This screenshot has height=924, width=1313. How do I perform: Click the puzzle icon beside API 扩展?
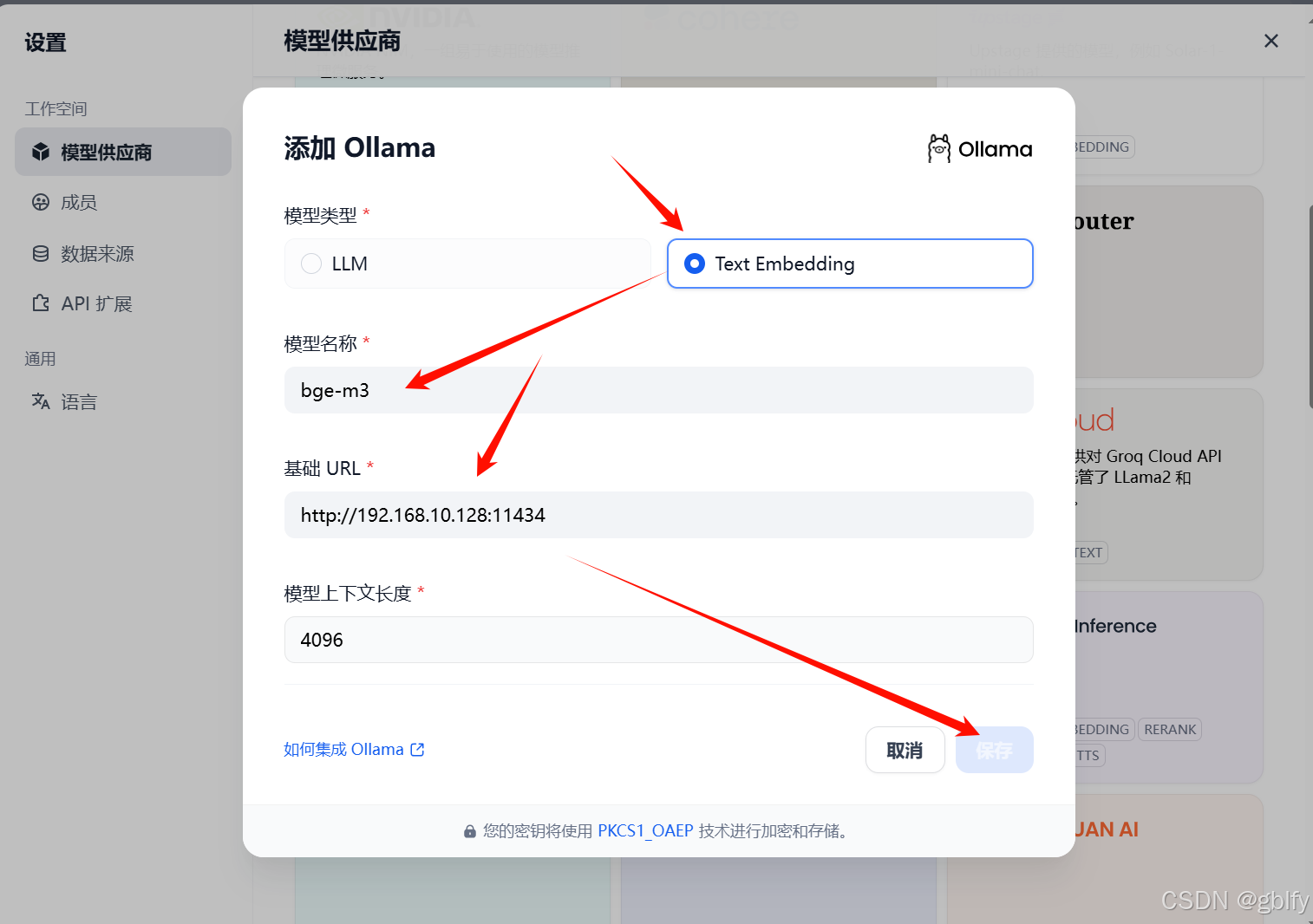41,303
